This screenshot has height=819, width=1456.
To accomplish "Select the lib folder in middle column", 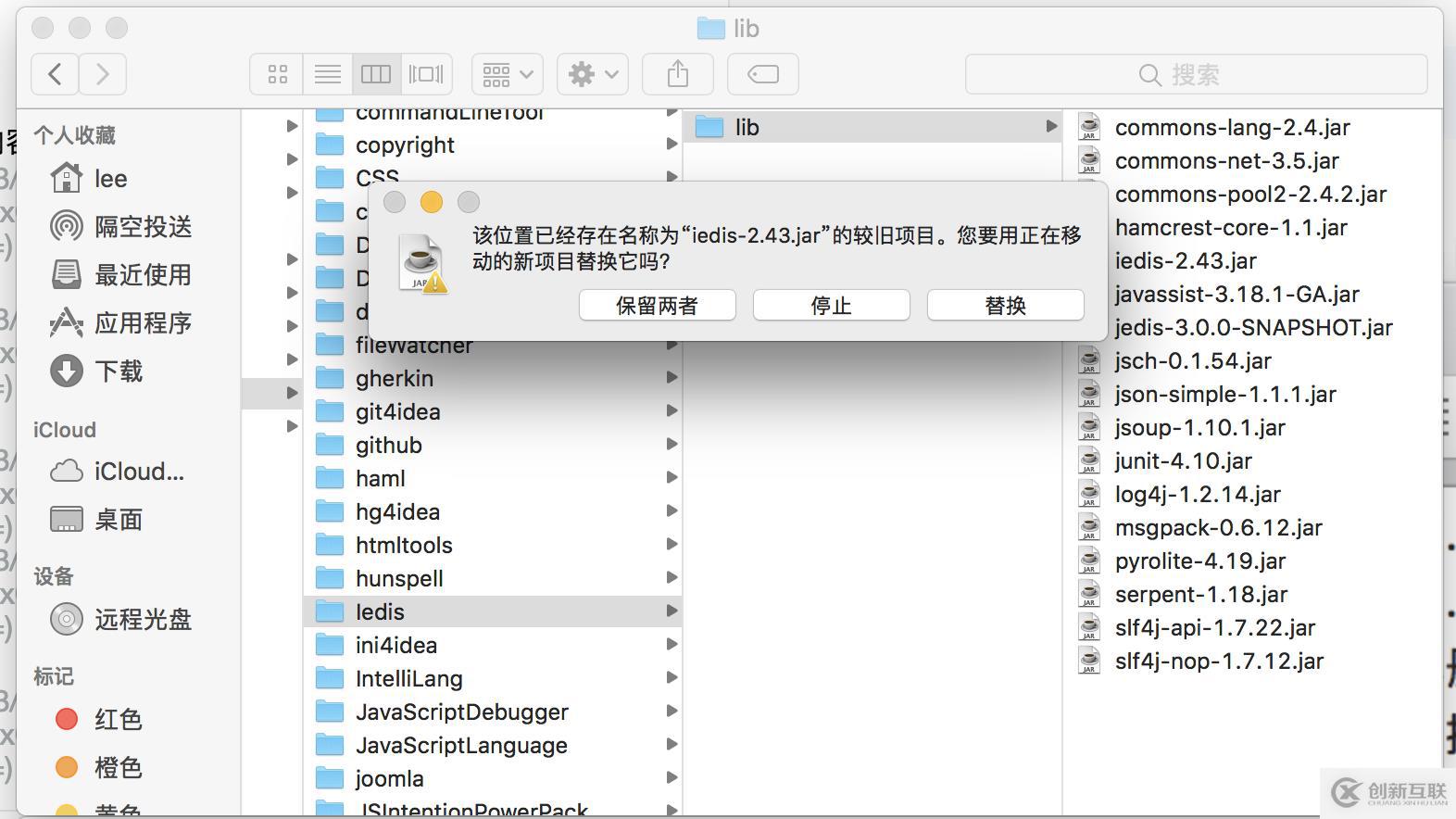I will [873, 127].
